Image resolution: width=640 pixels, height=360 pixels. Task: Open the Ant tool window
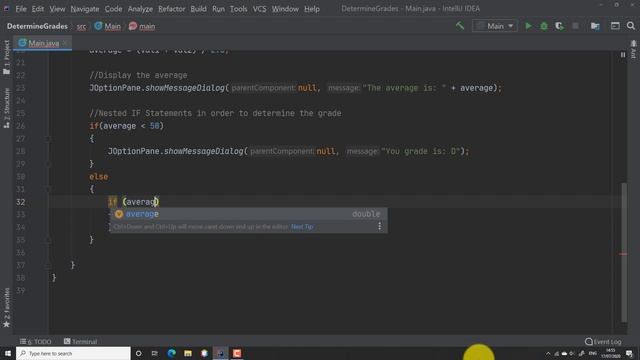coord(633,49)
